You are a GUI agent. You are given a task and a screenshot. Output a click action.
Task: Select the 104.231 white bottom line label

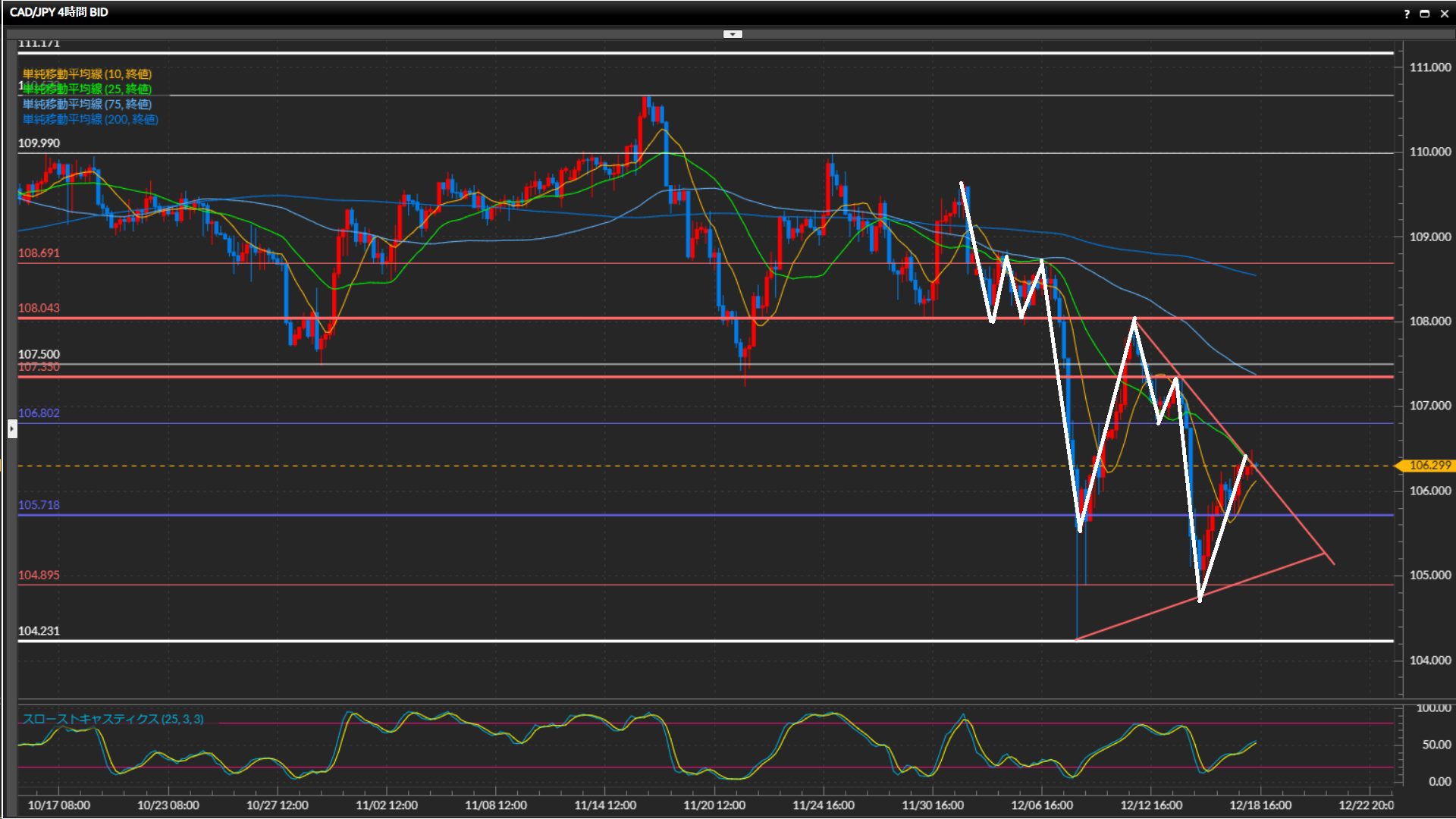39,631
